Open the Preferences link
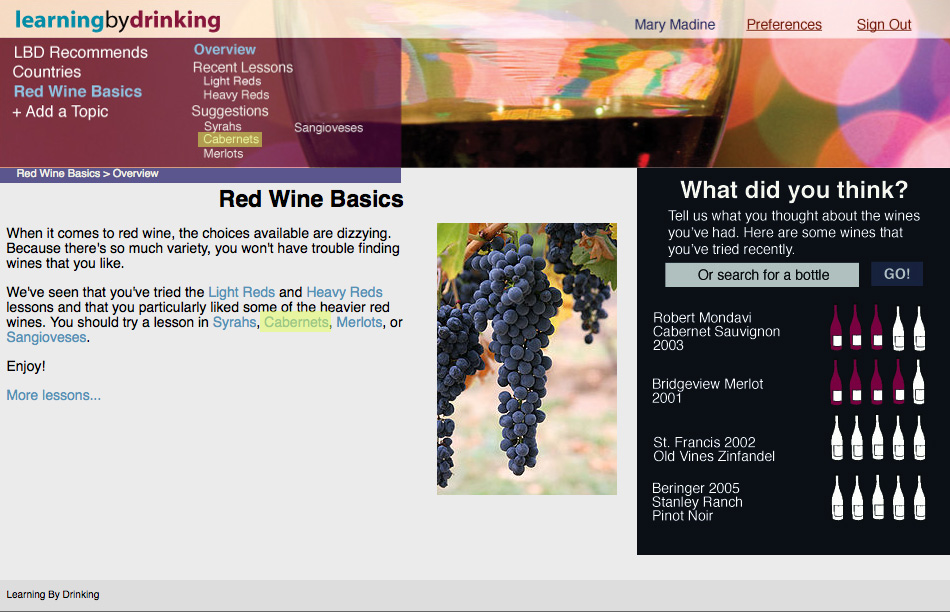The height and width of the screenshot is (612, 950). click(784, 24)
